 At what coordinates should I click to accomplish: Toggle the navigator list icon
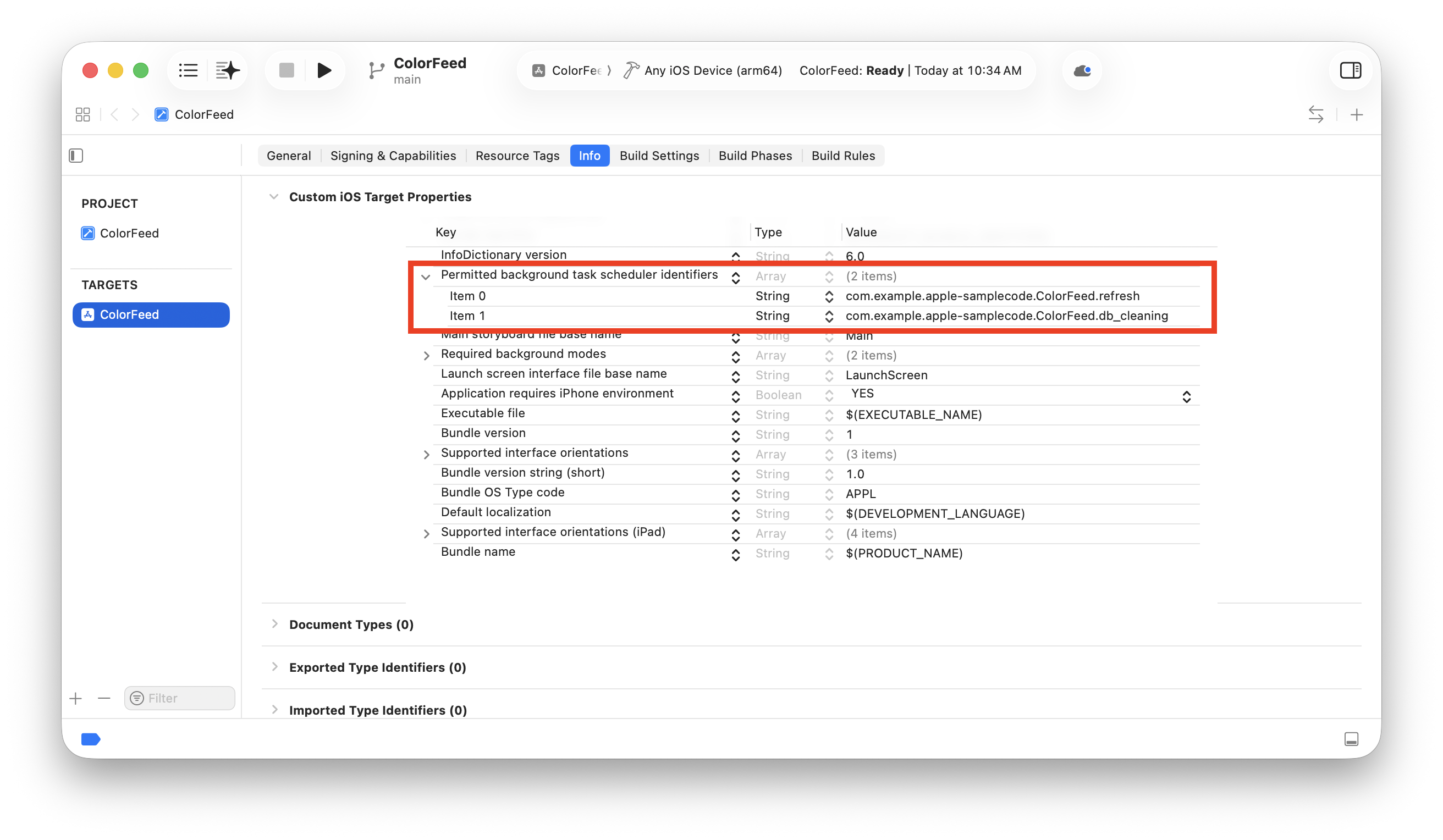tap(189, 70)
